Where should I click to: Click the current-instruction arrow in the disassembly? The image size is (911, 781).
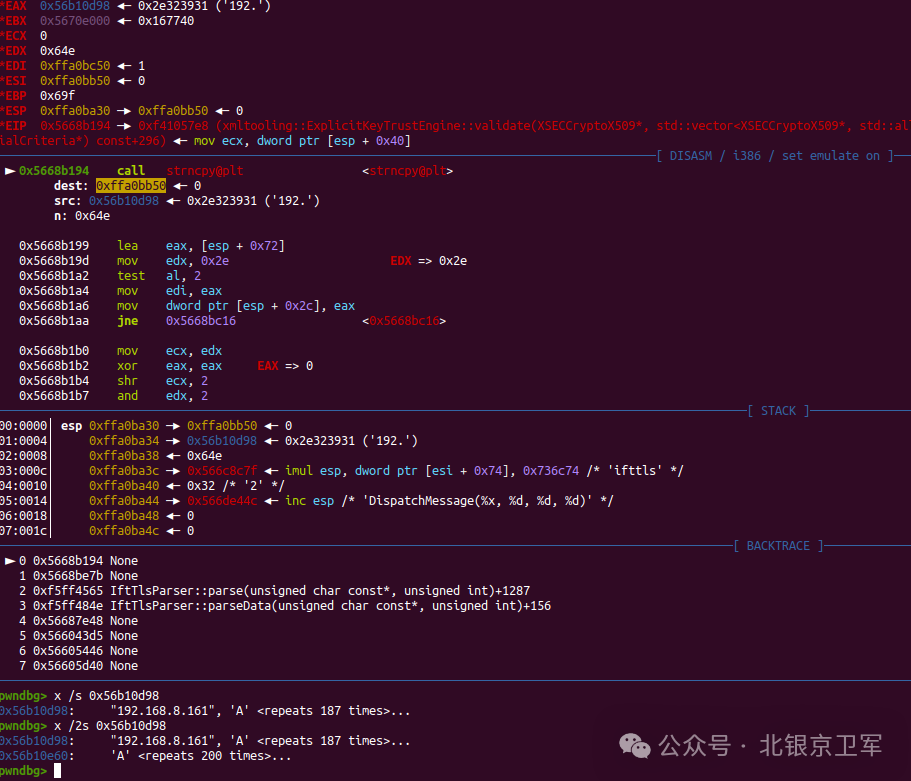[x=10, y=171]
